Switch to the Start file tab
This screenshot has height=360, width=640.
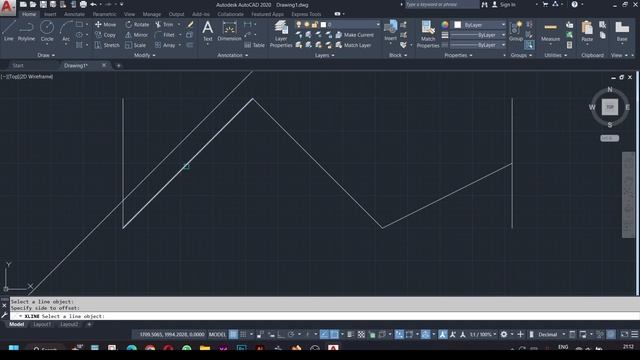[18, 66]
